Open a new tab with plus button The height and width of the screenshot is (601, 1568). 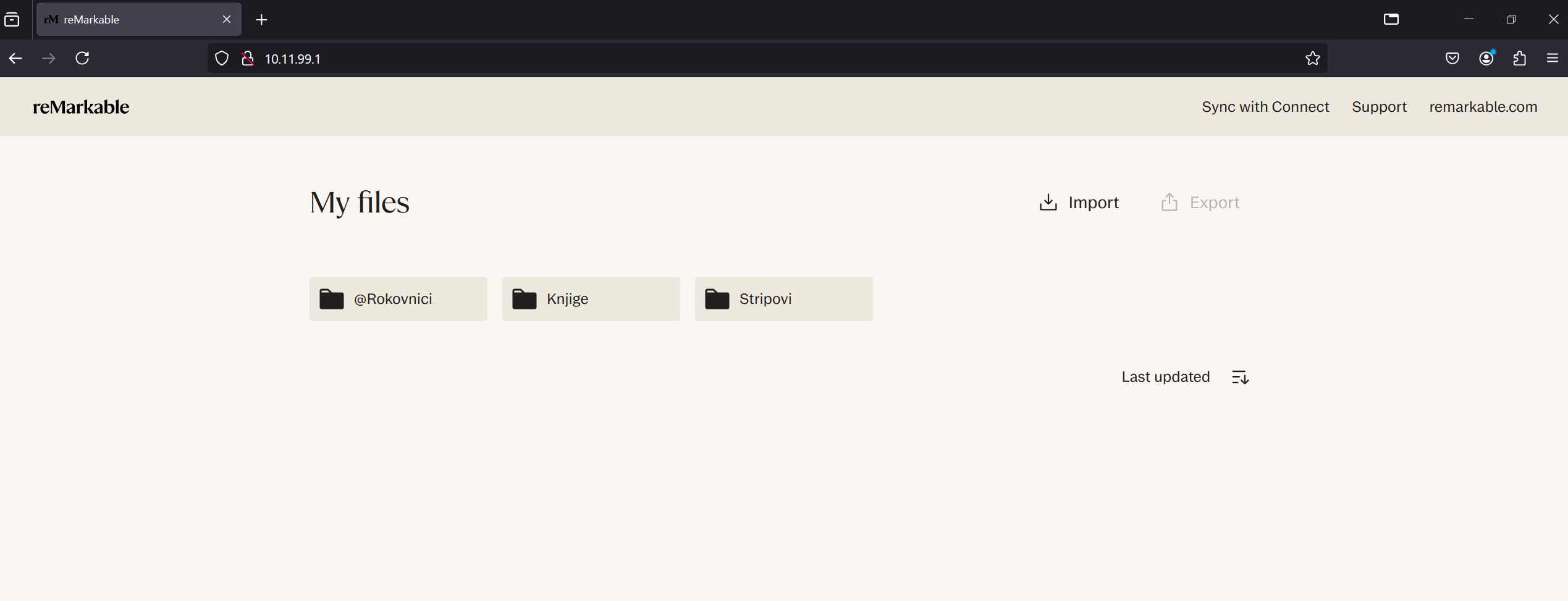pos(261,20)
